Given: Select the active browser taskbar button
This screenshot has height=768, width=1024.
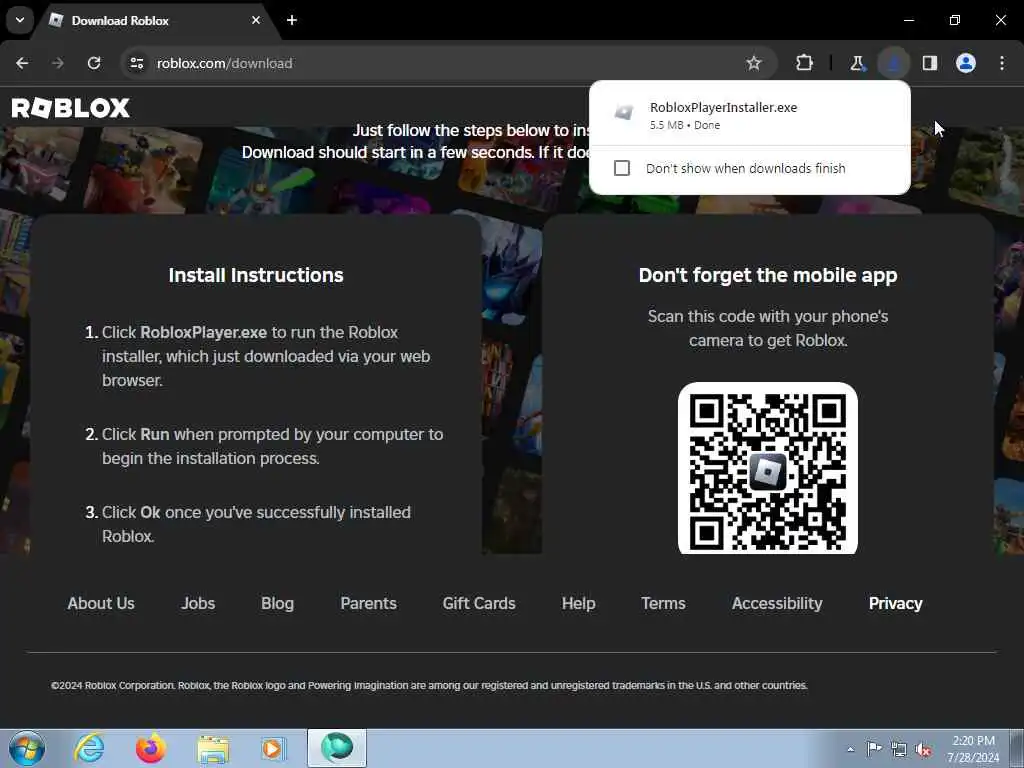Looking at the screenshot, I should [336, 748].
